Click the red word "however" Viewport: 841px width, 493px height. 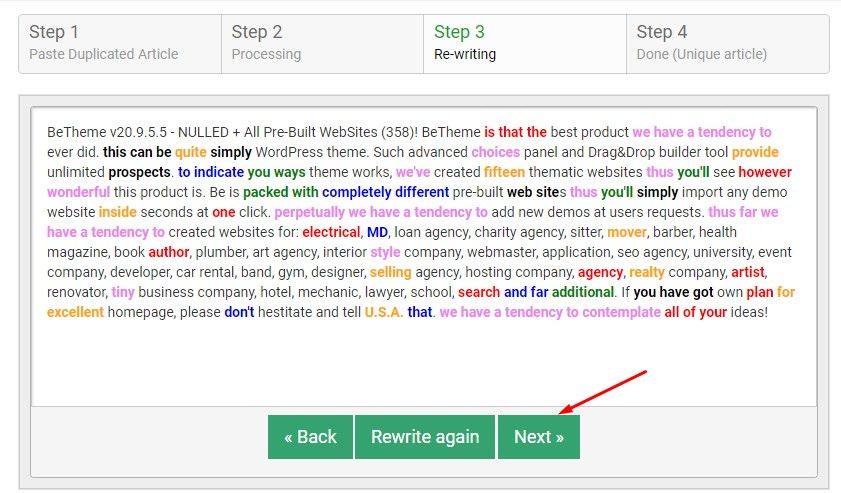(x=765, y=172)
